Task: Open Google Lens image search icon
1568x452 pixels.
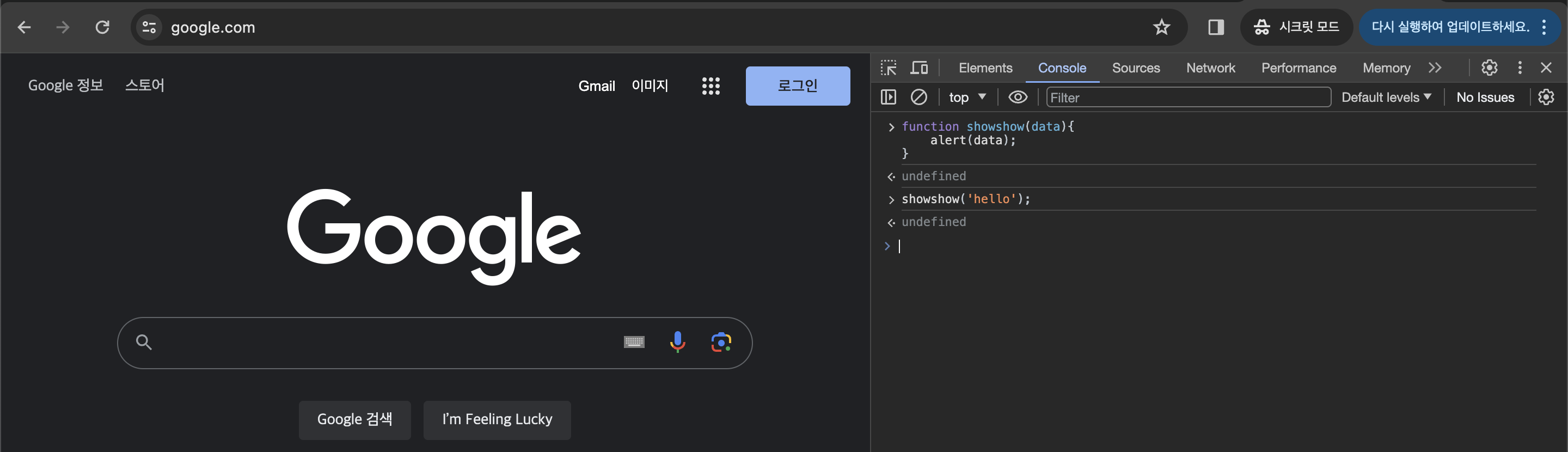Action: point(721,343)
